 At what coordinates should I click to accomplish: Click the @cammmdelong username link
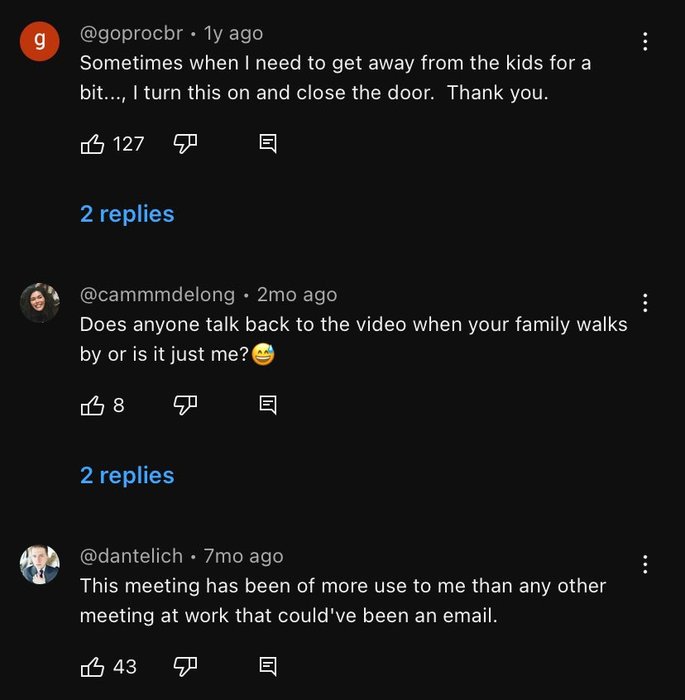(157, 295)
